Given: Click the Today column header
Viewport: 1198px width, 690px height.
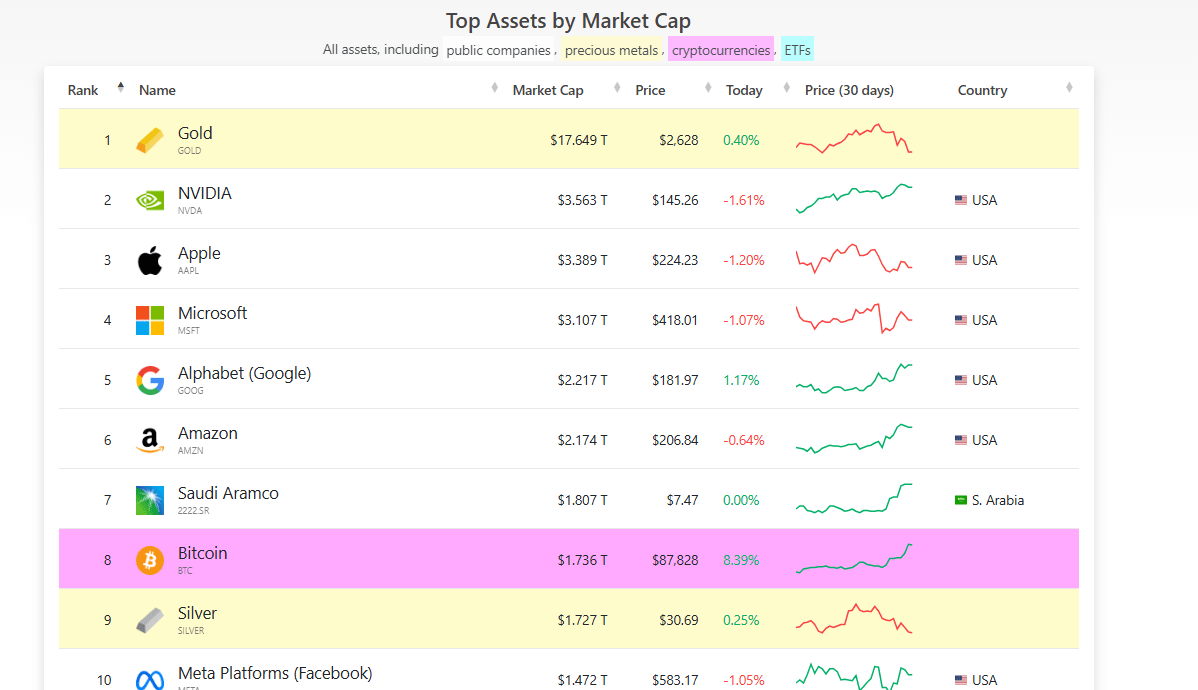Looking at the screenshot, I should tap(744, 90).
